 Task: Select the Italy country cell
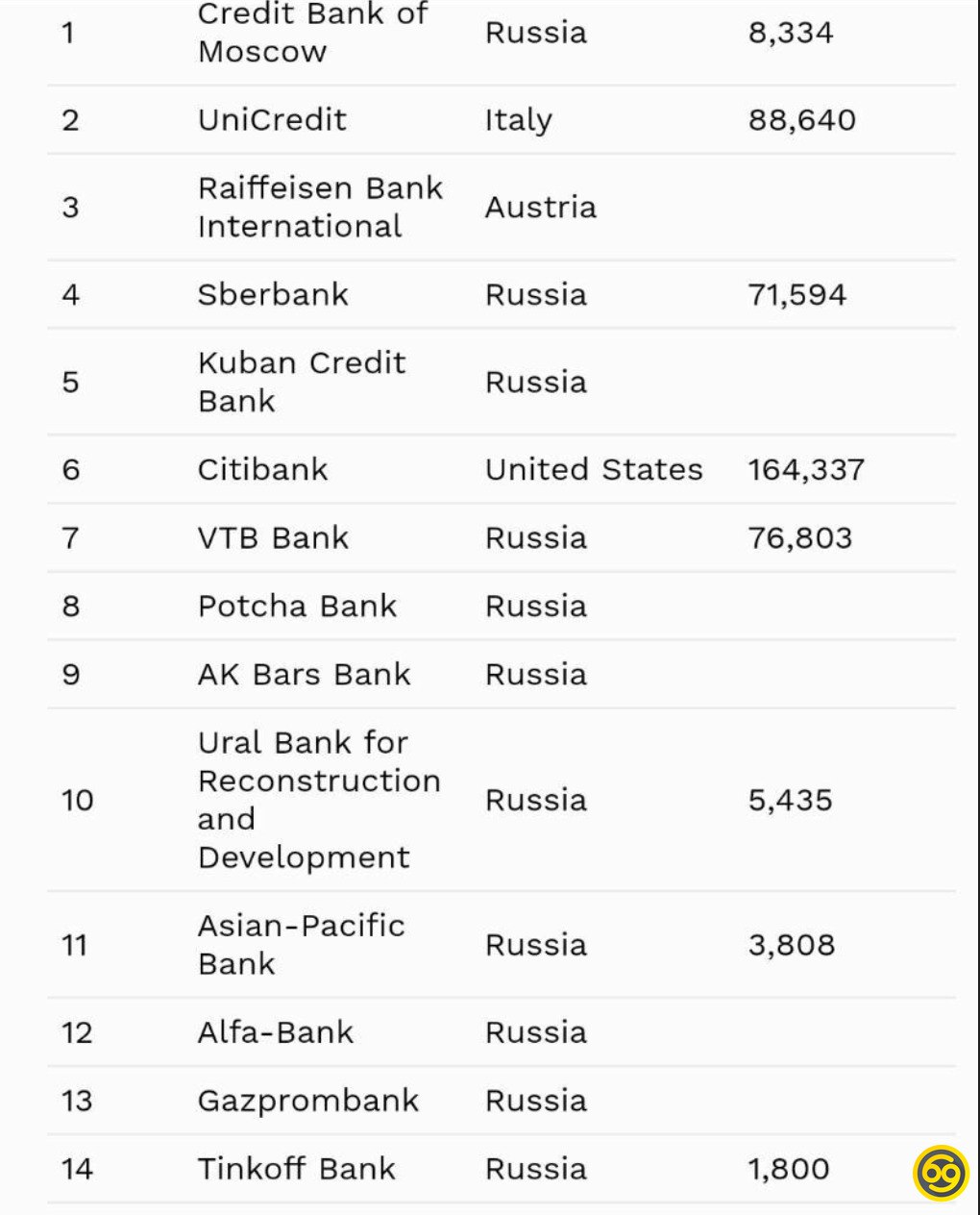(x=518, y=120)
